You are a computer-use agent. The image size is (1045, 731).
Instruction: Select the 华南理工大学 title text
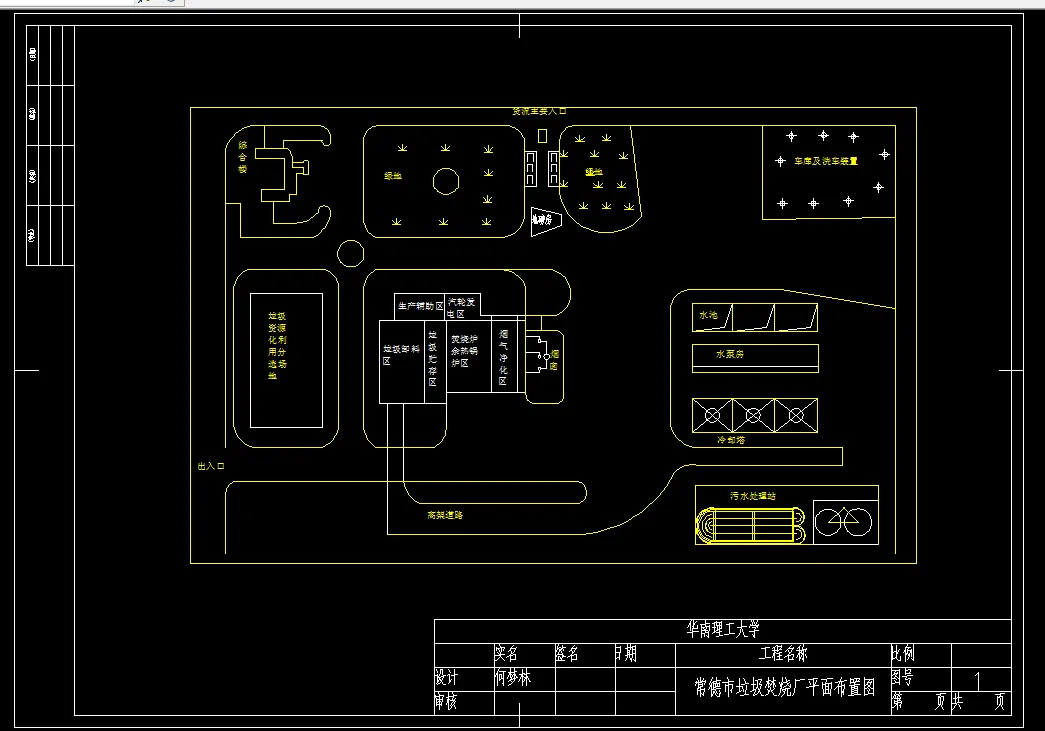click(x=723, y=630)
